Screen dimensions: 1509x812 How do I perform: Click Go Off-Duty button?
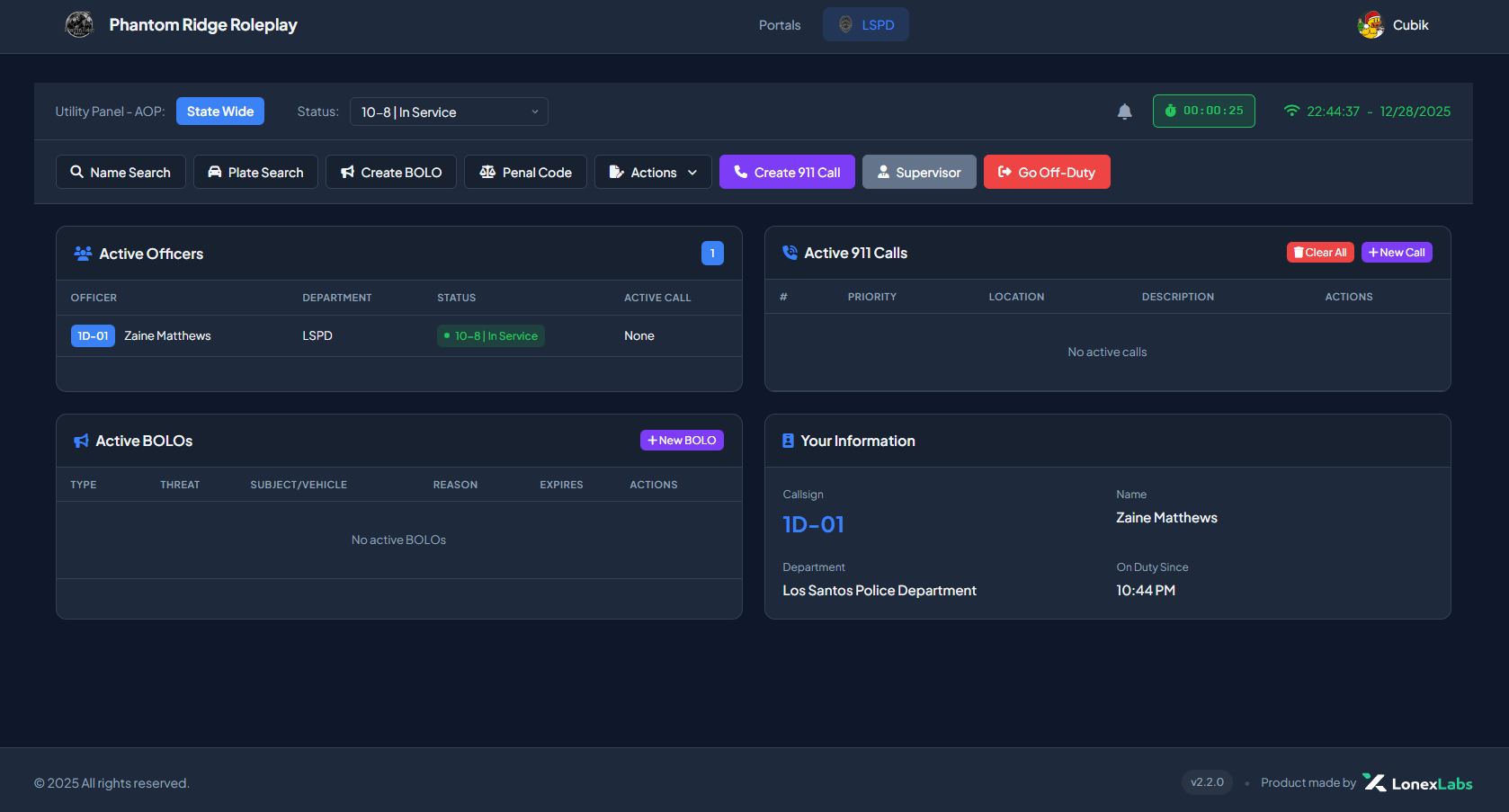(x=1047, y=172)
